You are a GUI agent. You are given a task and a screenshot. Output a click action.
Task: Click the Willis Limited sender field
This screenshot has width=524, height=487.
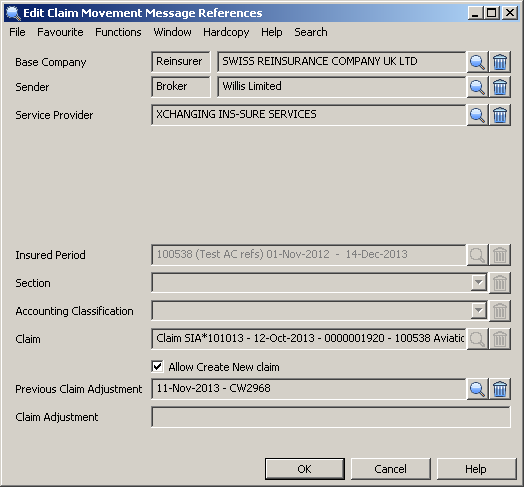point(341,87)
